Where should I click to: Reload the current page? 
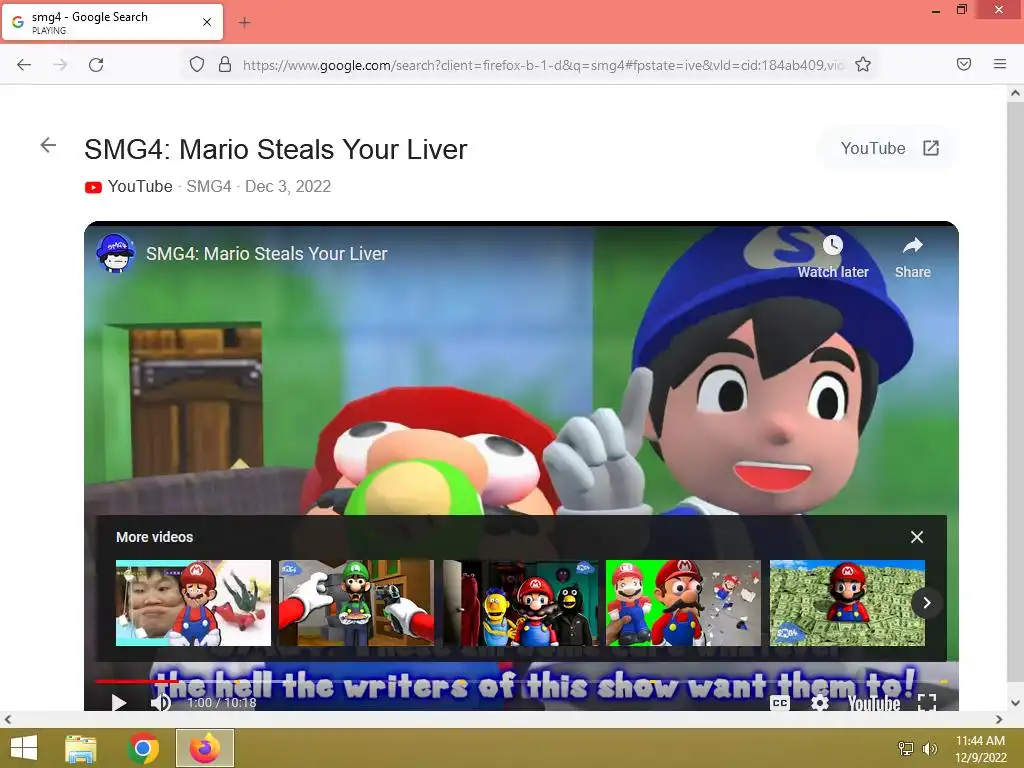click(x=96, y=65)
